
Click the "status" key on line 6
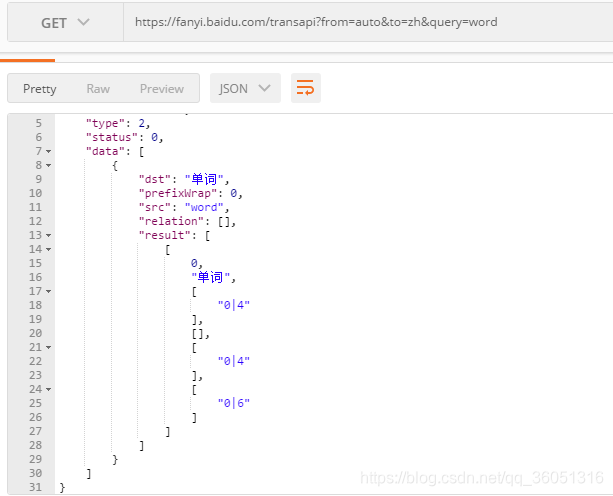(112, 137)
